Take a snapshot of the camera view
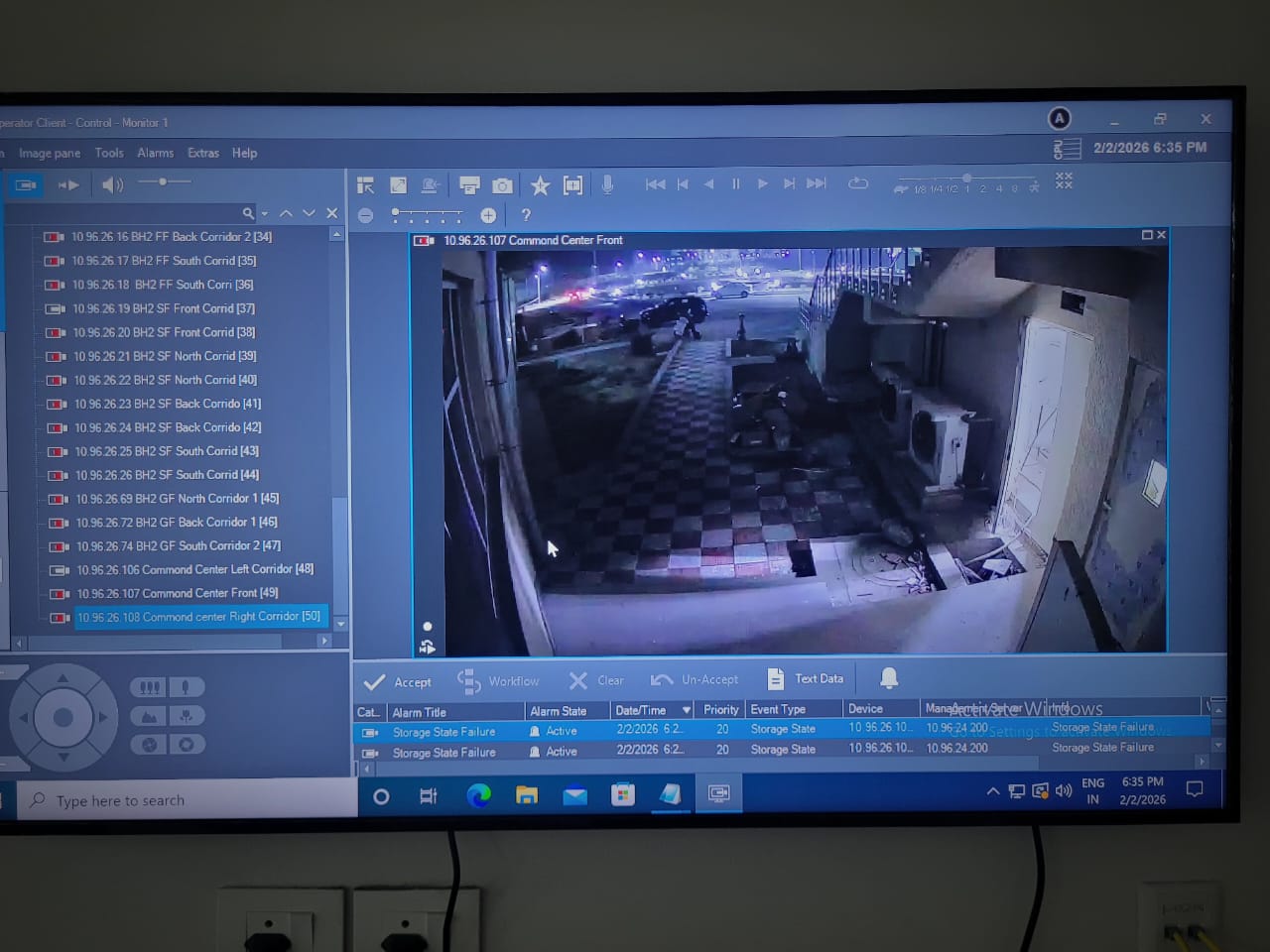Viewport: 1270px width, 952px height. tap(502, 183)
